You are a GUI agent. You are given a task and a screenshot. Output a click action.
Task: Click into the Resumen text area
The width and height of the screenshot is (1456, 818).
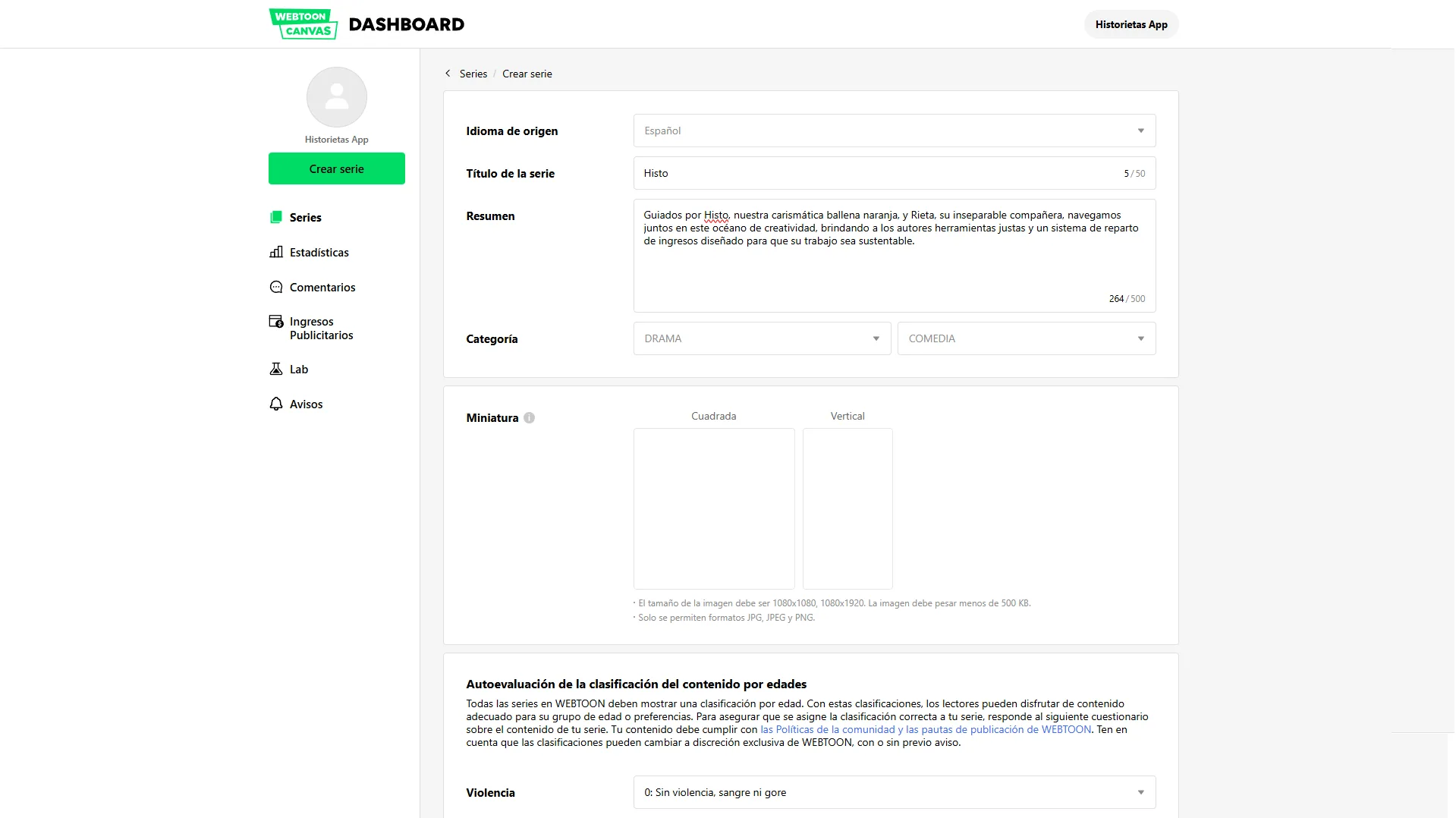pos(895,256)
